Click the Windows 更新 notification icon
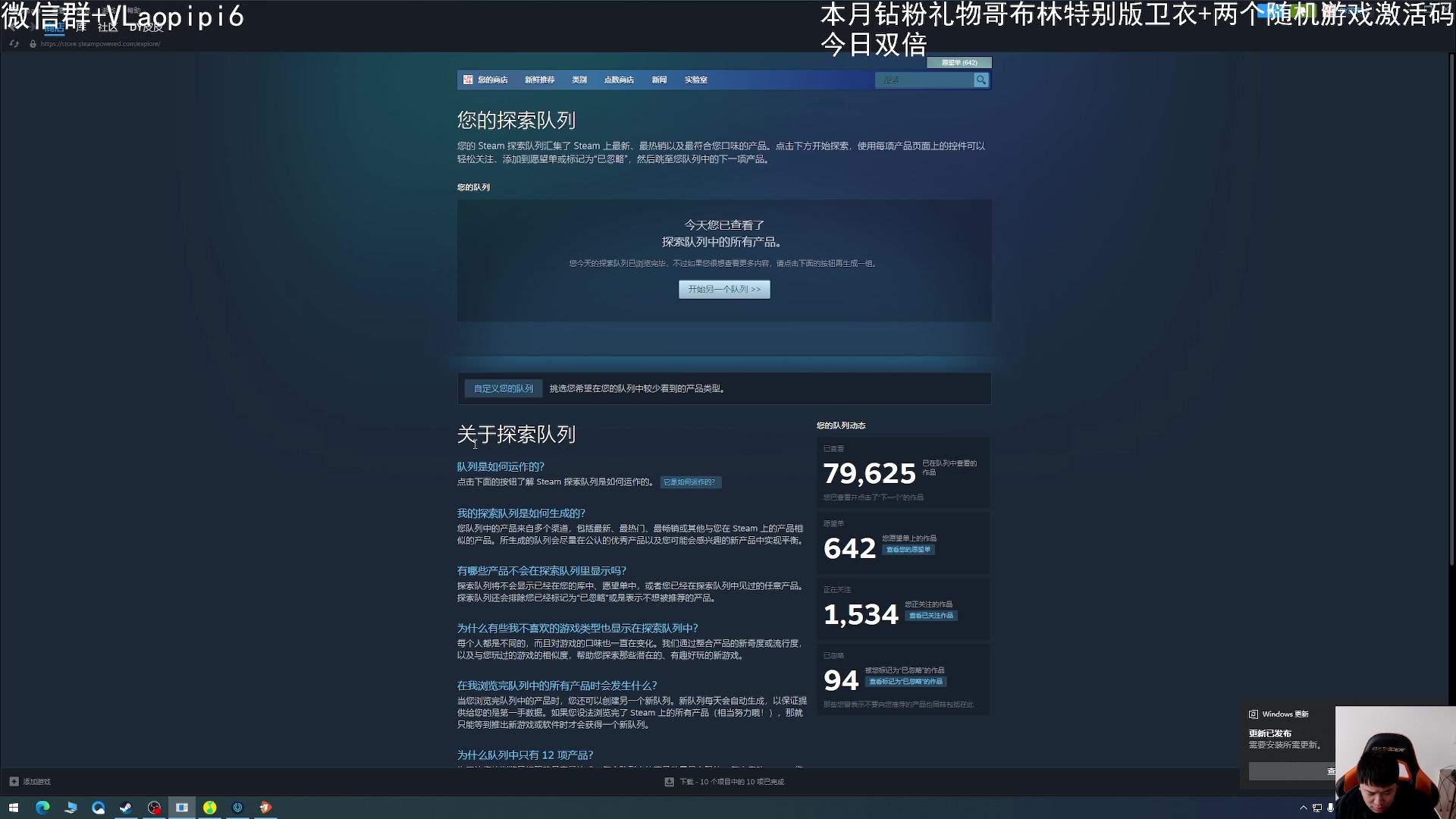Image resolution: width=1456 pixels, height=819 pixels. coord(1254,714)
